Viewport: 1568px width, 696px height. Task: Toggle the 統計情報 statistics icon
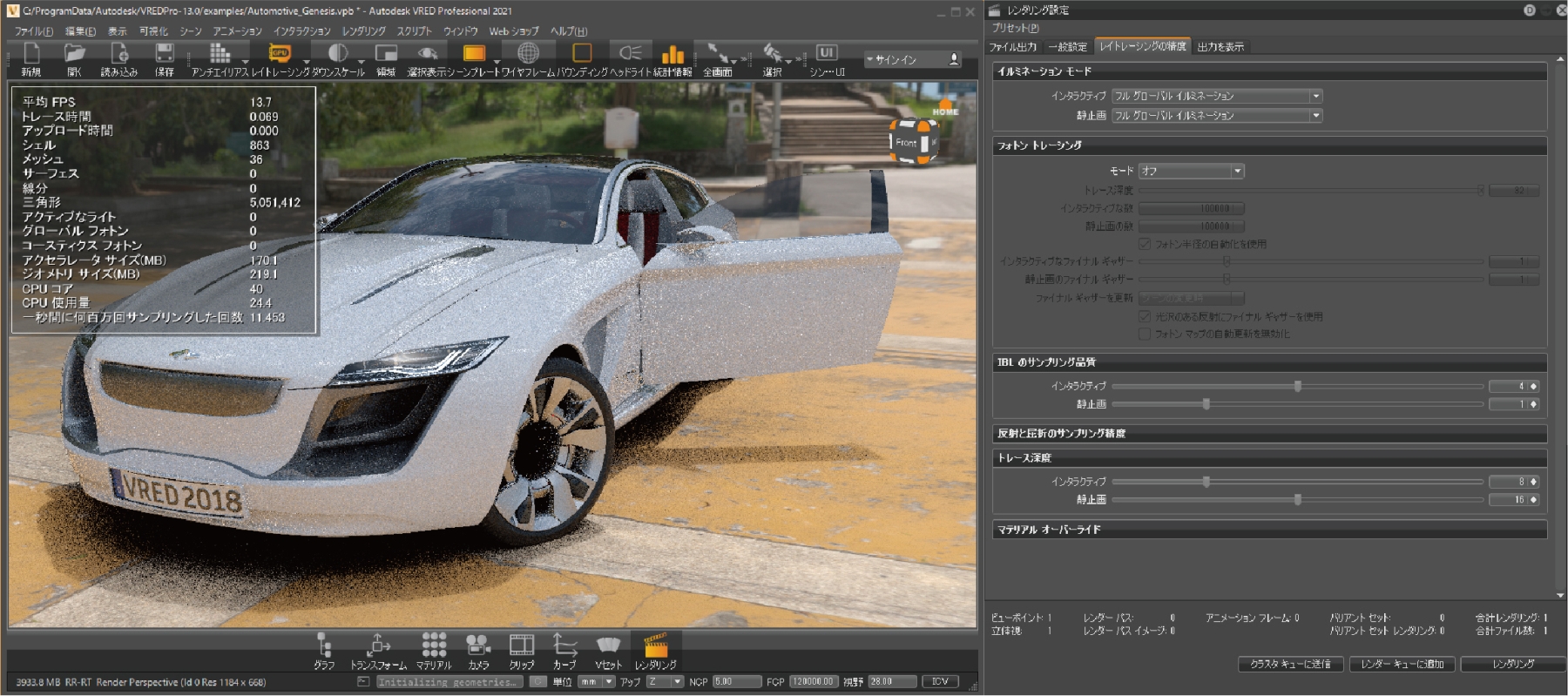[672, 54]
